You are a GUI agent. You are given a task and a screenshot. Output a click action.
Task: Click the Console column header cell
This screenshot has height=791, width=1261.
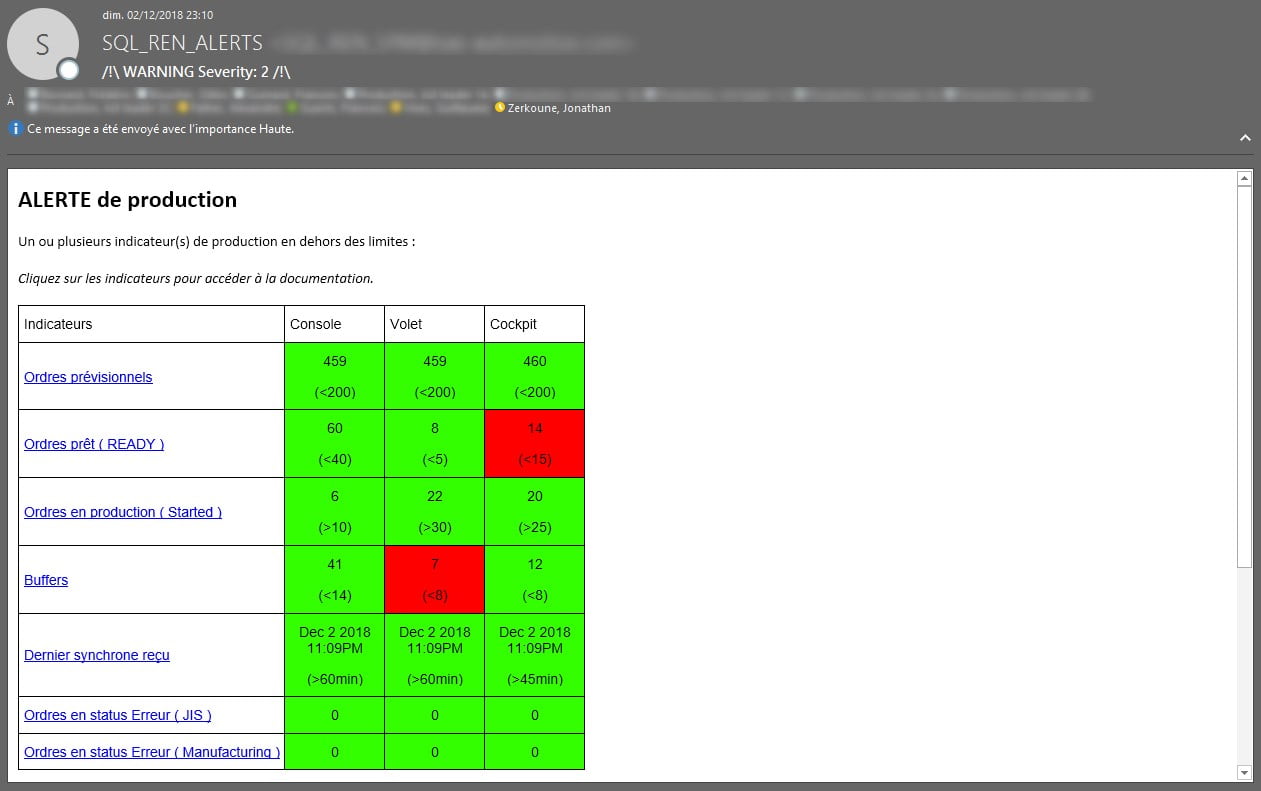click(334, 324)
